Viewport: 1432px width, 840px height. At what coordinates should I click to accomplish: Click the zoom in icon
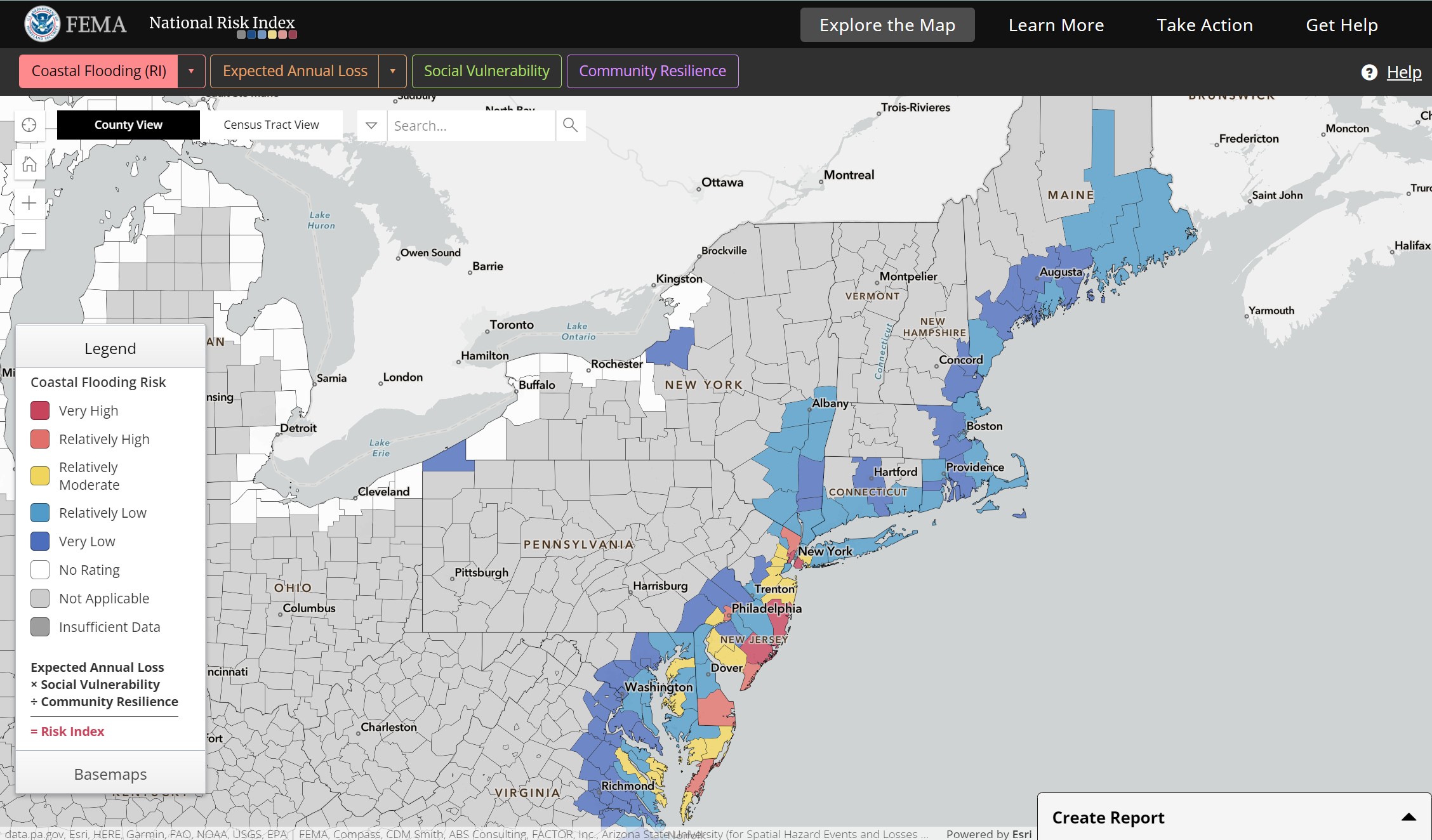(x=28, y=202)
